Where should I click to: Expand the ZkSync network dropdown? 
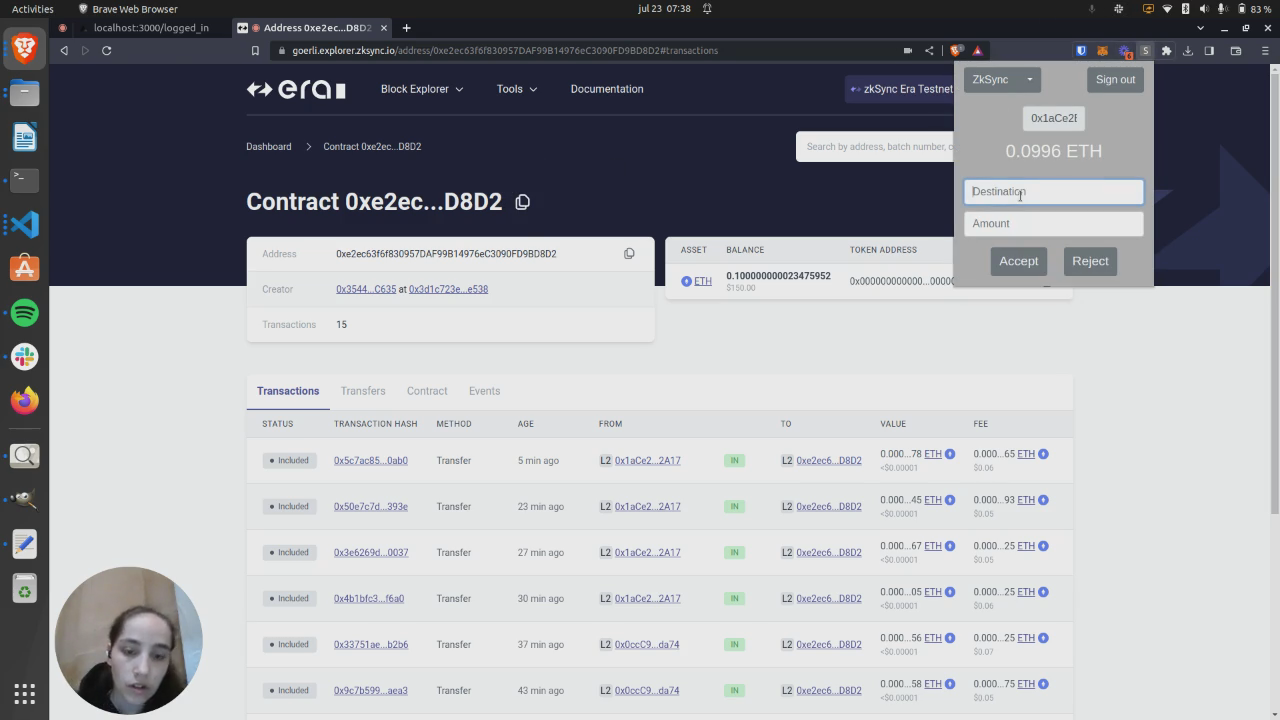[1002, 79]
